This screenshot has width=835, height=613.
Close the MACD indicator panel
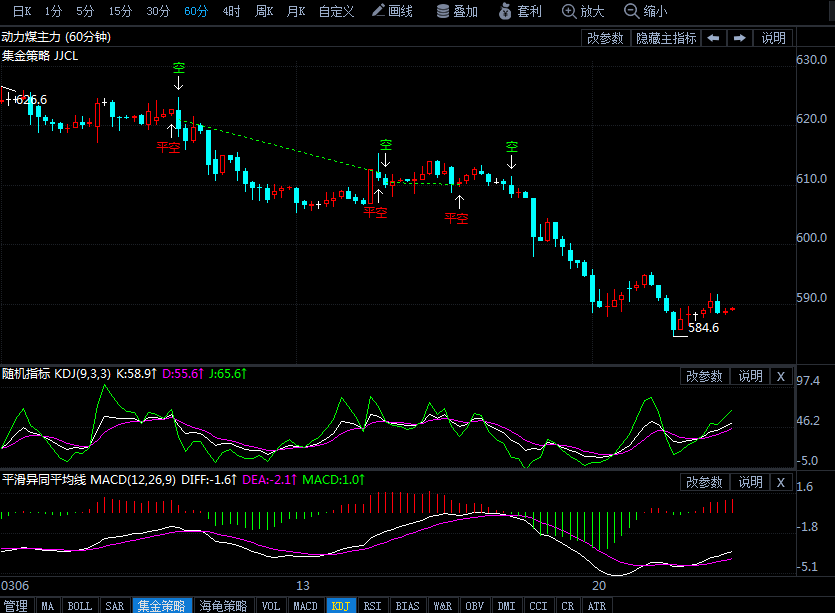coord(781,483)
